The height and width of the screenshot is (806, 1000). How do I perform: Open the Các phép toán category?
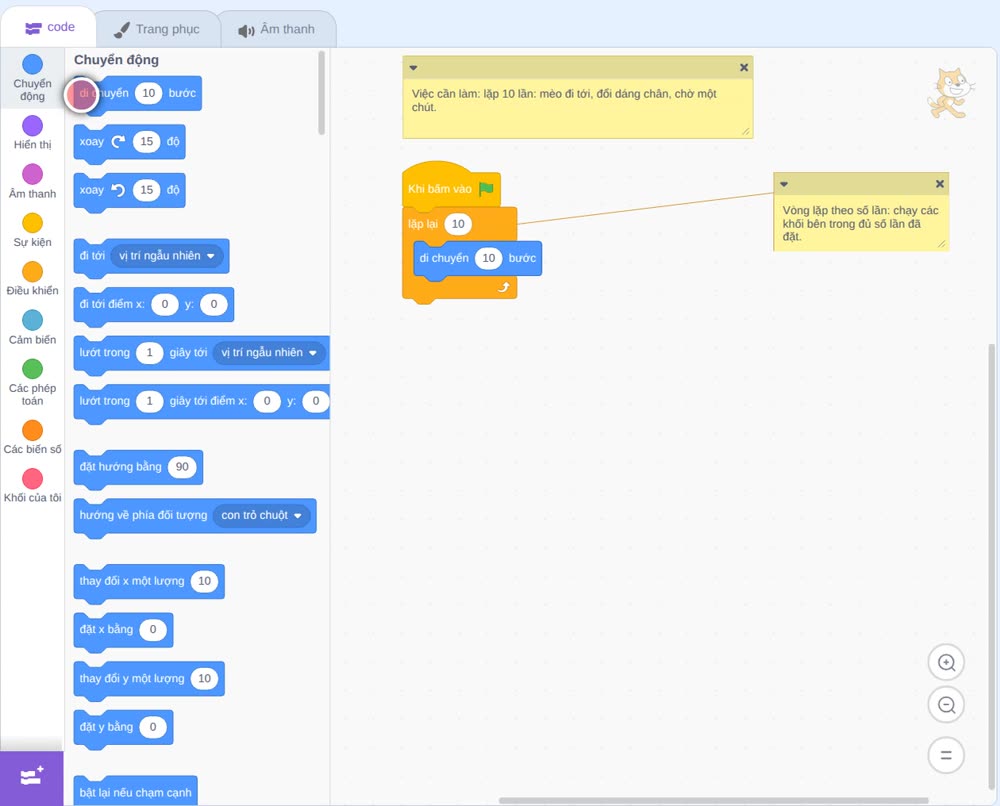click(x=33, y=383)
